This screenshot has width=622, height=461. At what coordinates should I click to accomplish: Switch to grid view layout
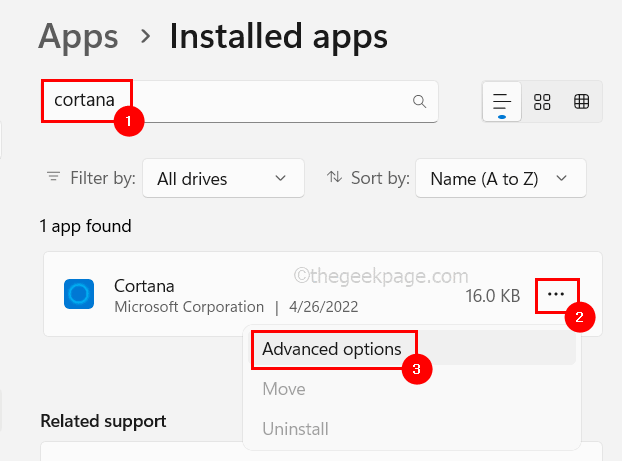coord(542,102)
